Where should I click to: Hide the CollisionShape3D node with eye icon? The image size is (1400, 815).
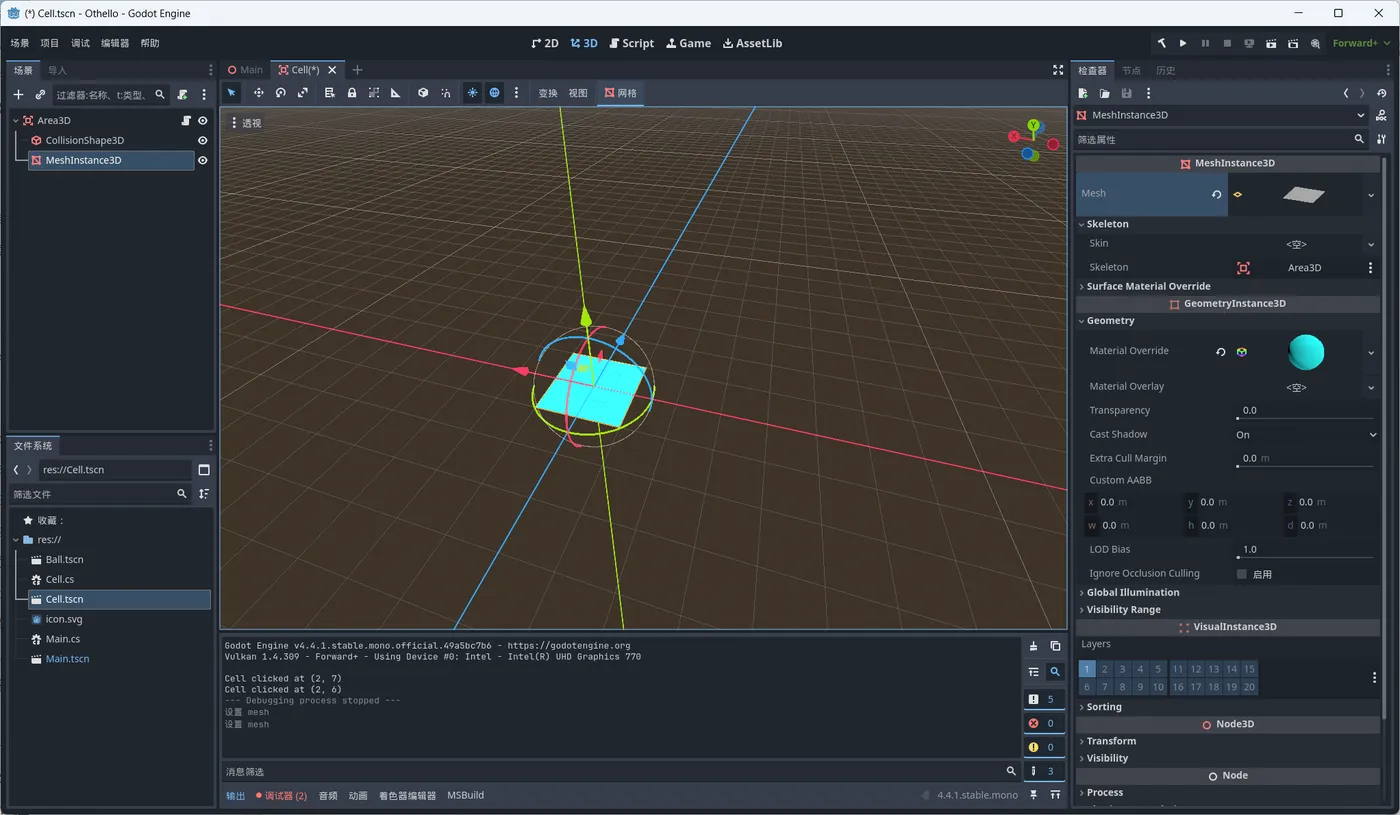[x=202, y=141]
